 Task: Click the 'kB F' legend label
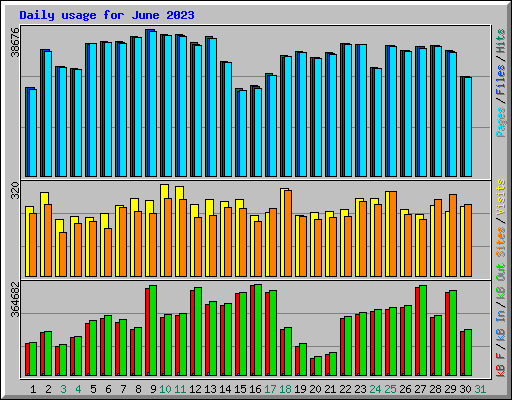[x=501, y=364]
